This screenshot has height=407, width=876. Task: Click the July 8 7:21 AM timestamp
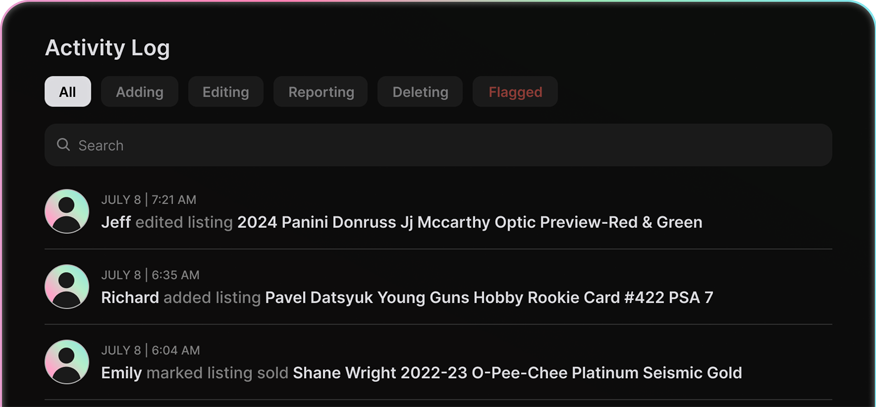point(148,200)
